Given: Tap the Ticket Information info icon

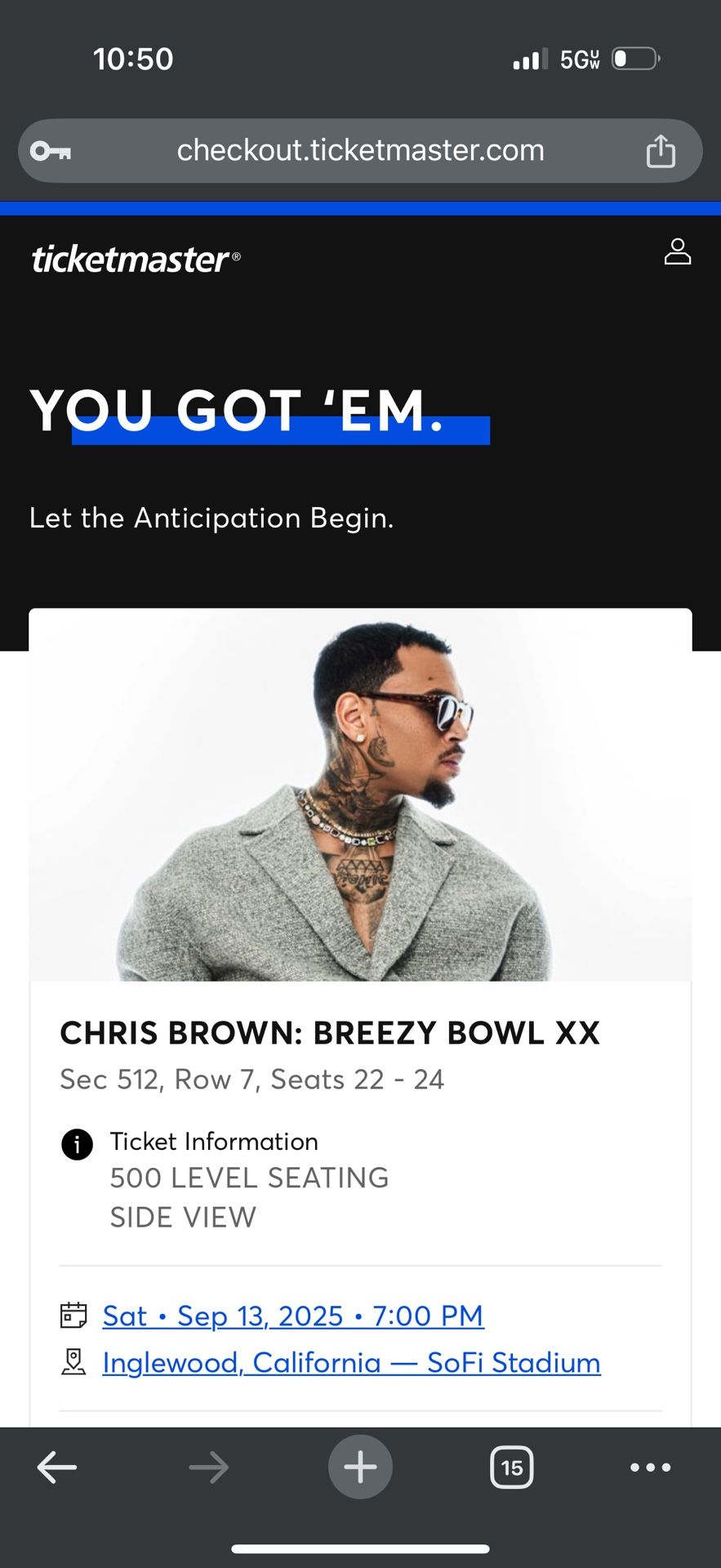Looking at the screenshot, I should pyautogui.click(x=77, y=1144).
